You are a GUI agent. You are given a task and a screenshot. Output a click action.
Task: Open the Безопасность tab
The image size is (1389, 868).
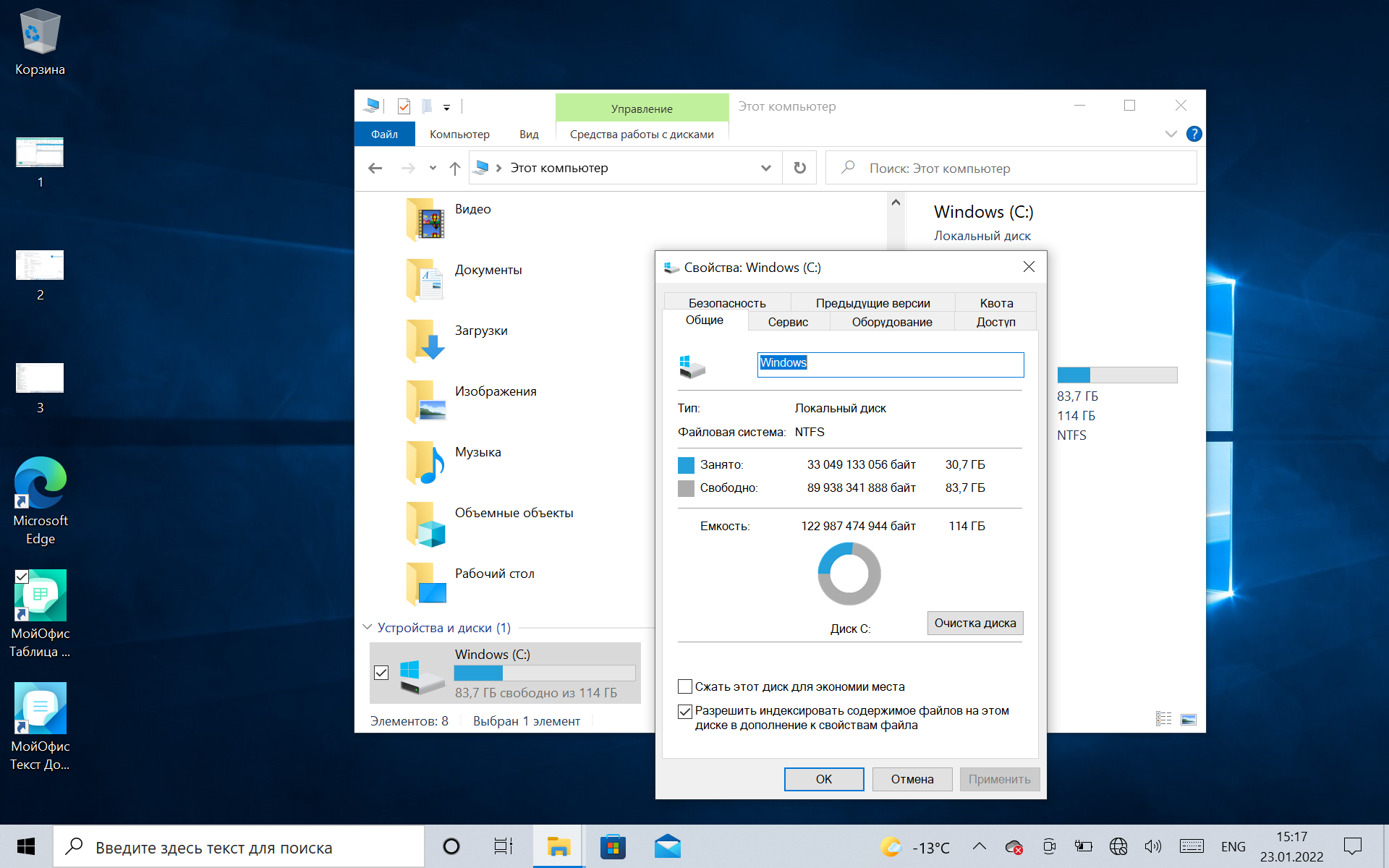[726, 303]
